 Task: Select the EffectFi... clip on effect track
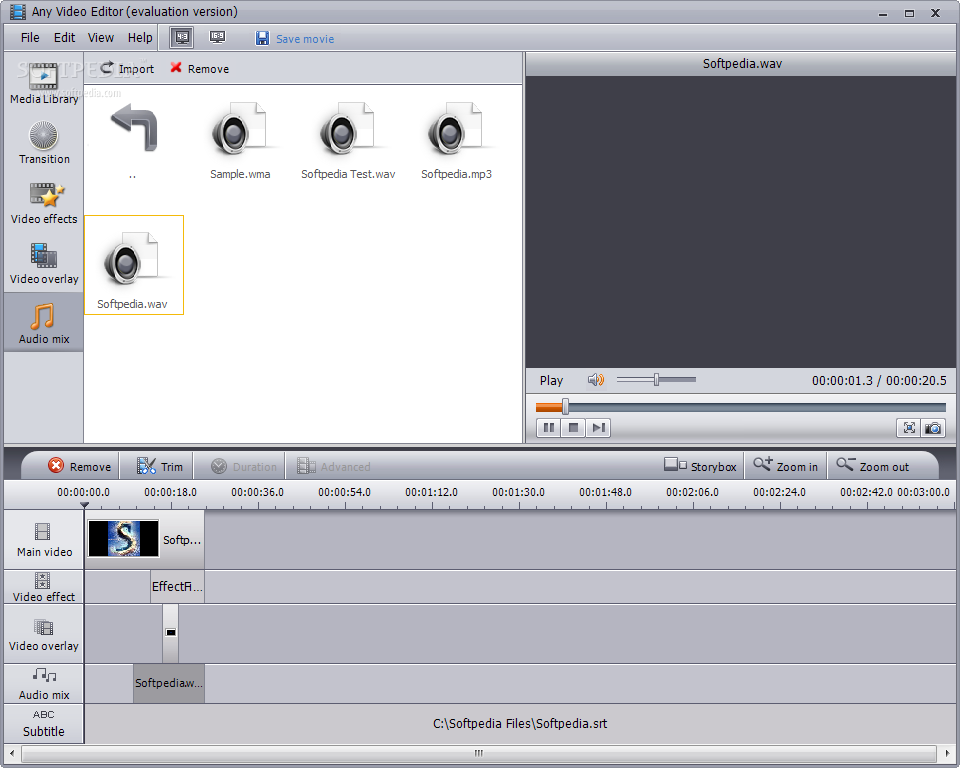point(178,587)
